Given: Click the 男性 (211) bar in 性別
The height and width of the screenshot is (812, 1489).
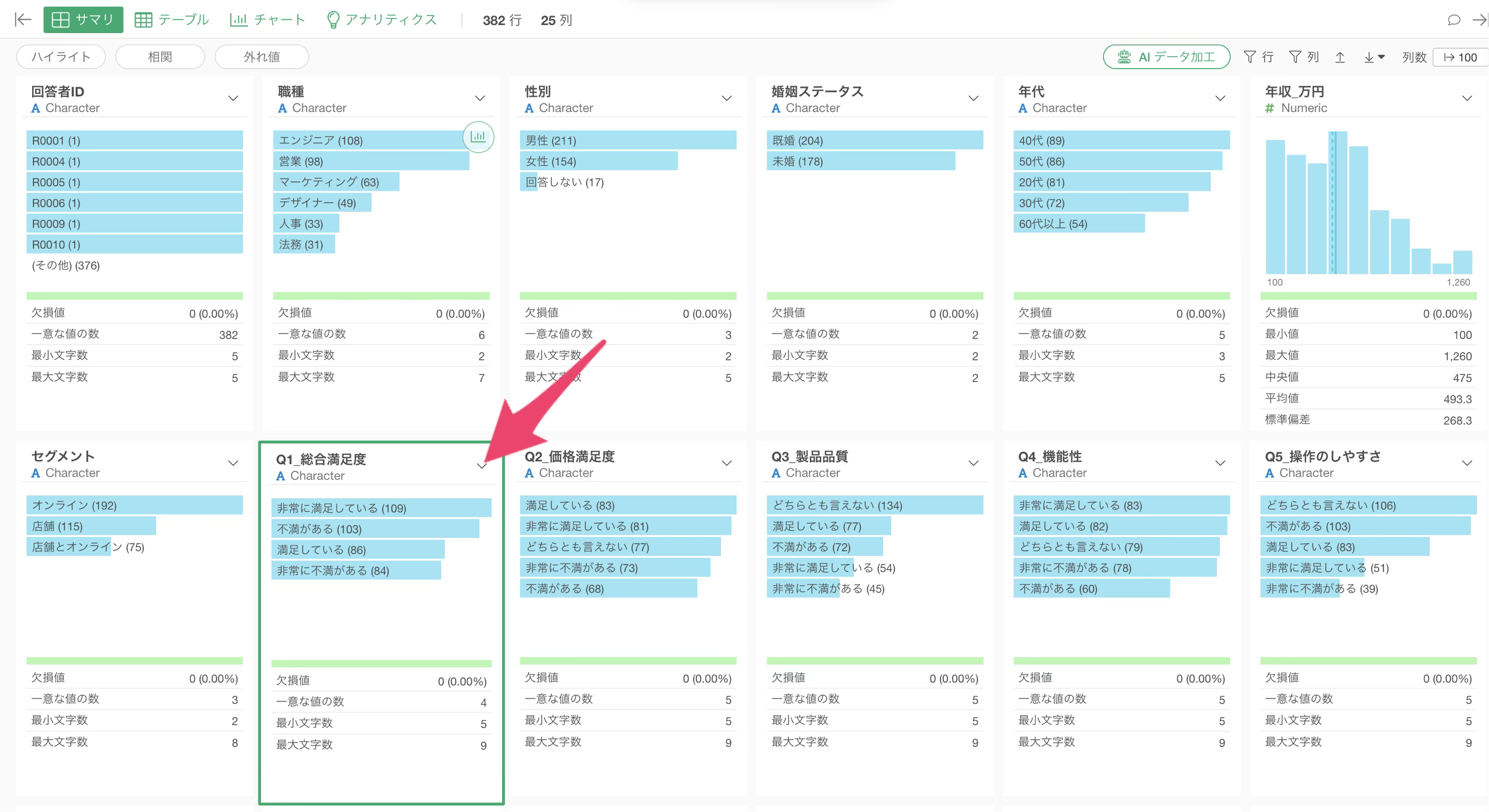Looking at the screenshot, I should point(628,140).
